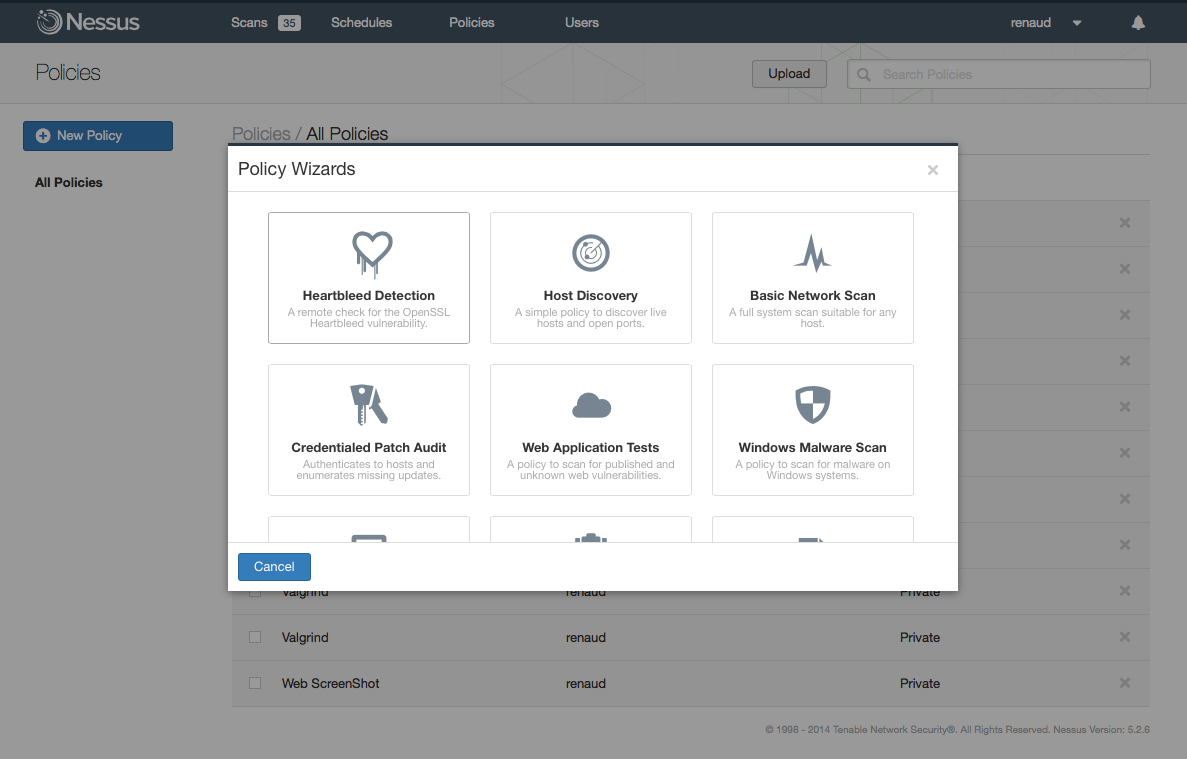Close the Policy Wizards dialog
The image size is (1187, 759).
(x=933, y=170)
